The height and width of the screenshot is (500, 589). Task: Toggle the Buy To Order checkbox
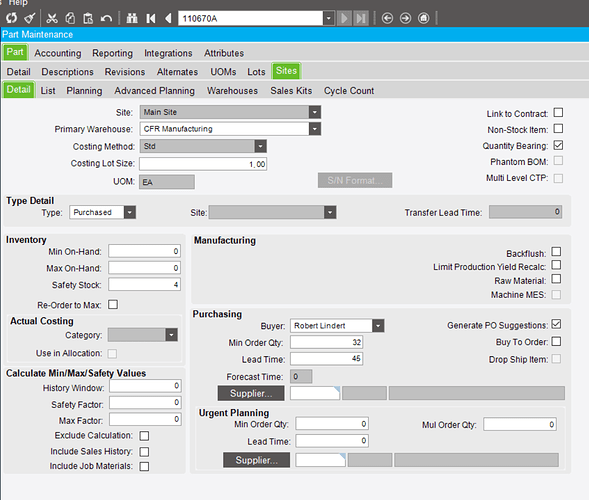(x=556, y=341)
